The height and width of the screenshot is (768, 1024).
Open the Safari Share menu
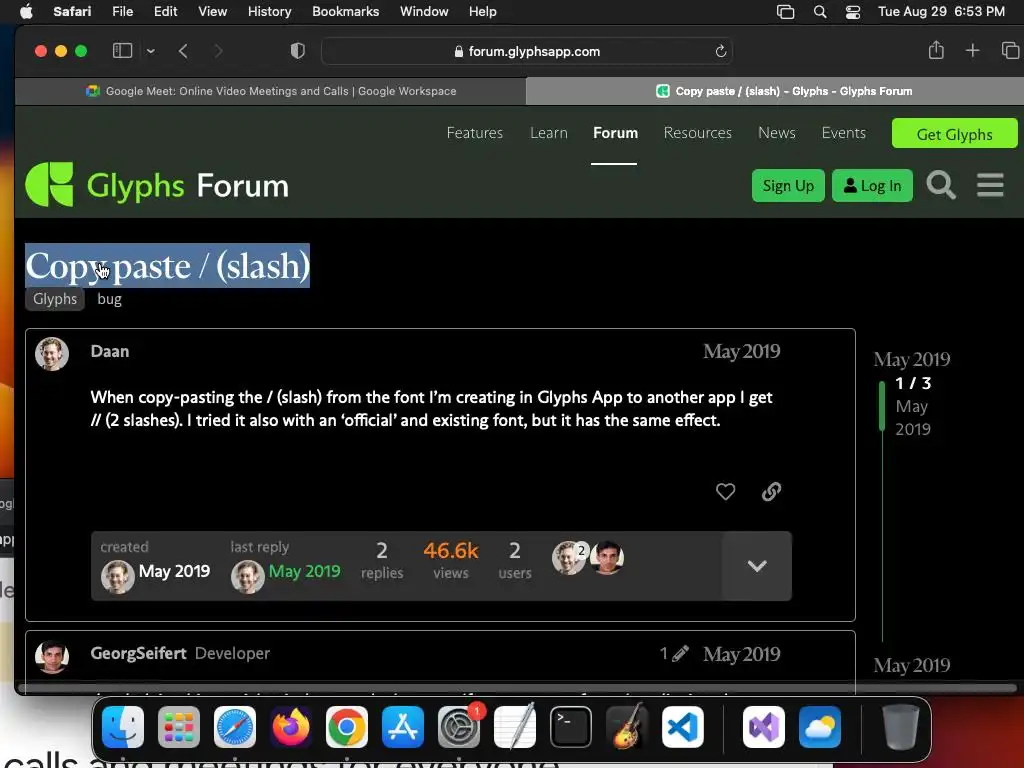(936, 50)
